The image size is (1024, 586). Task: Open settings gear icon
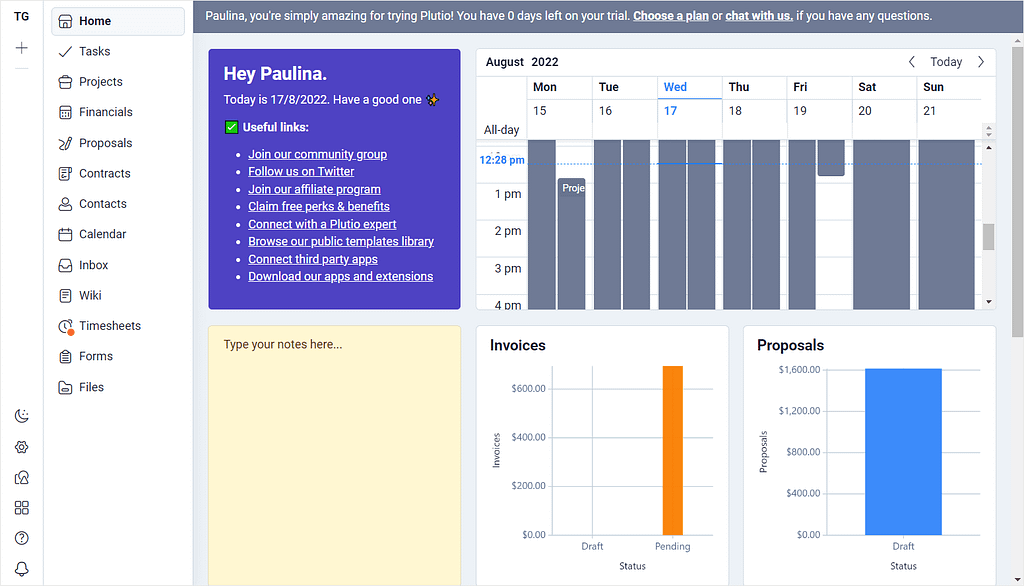tap(22, 447)
